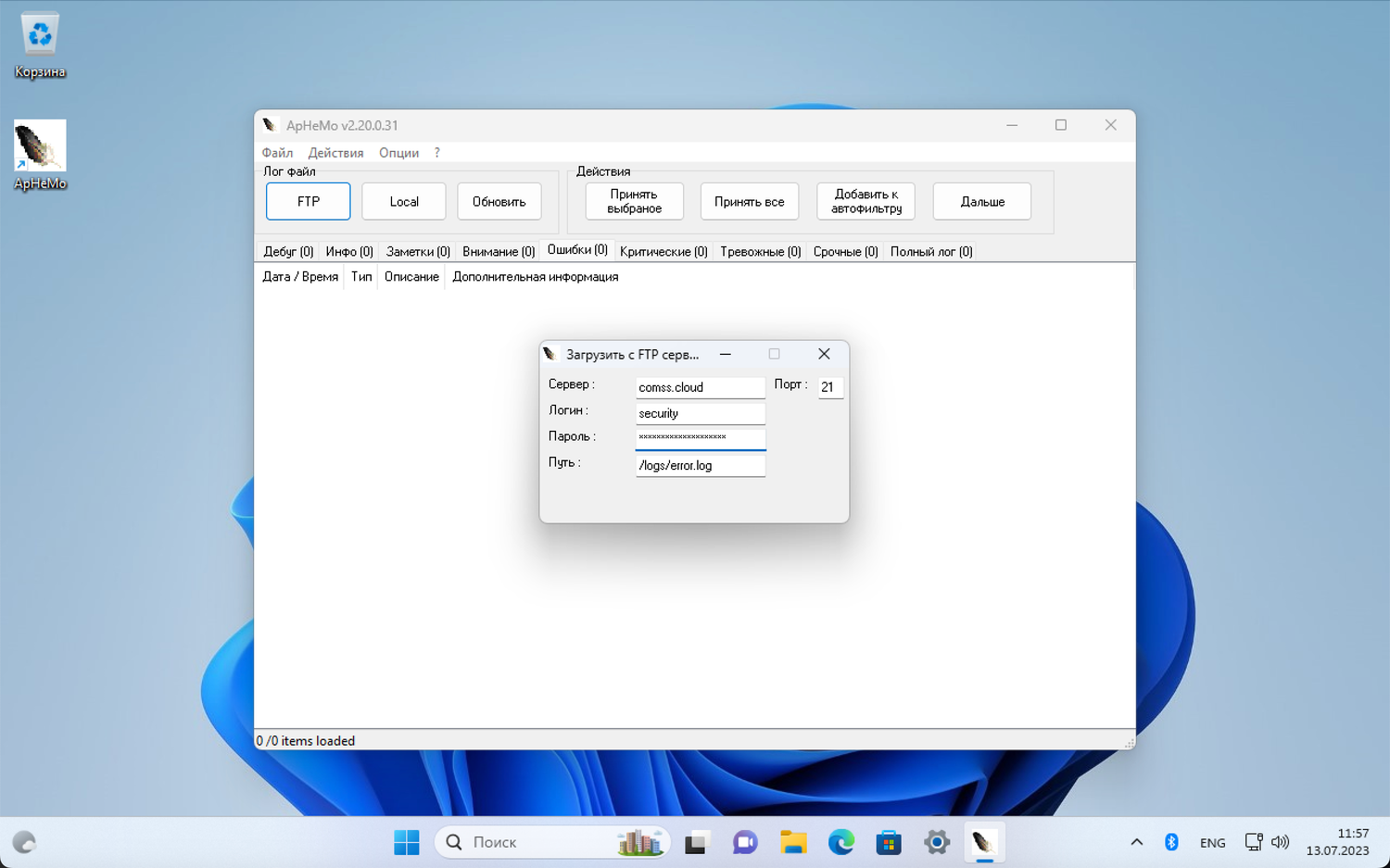The image size is (1390, 868).
Task: Open the Опции menu
Action: [x=398, y=153]
